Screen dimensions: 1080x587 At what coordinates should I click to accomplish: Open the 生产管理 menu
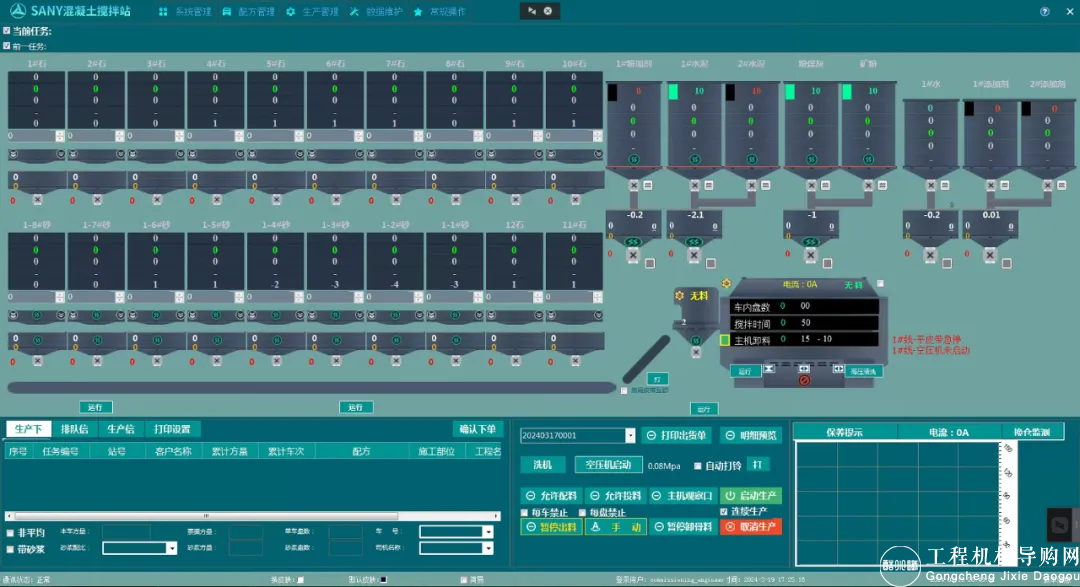(313, 12)
